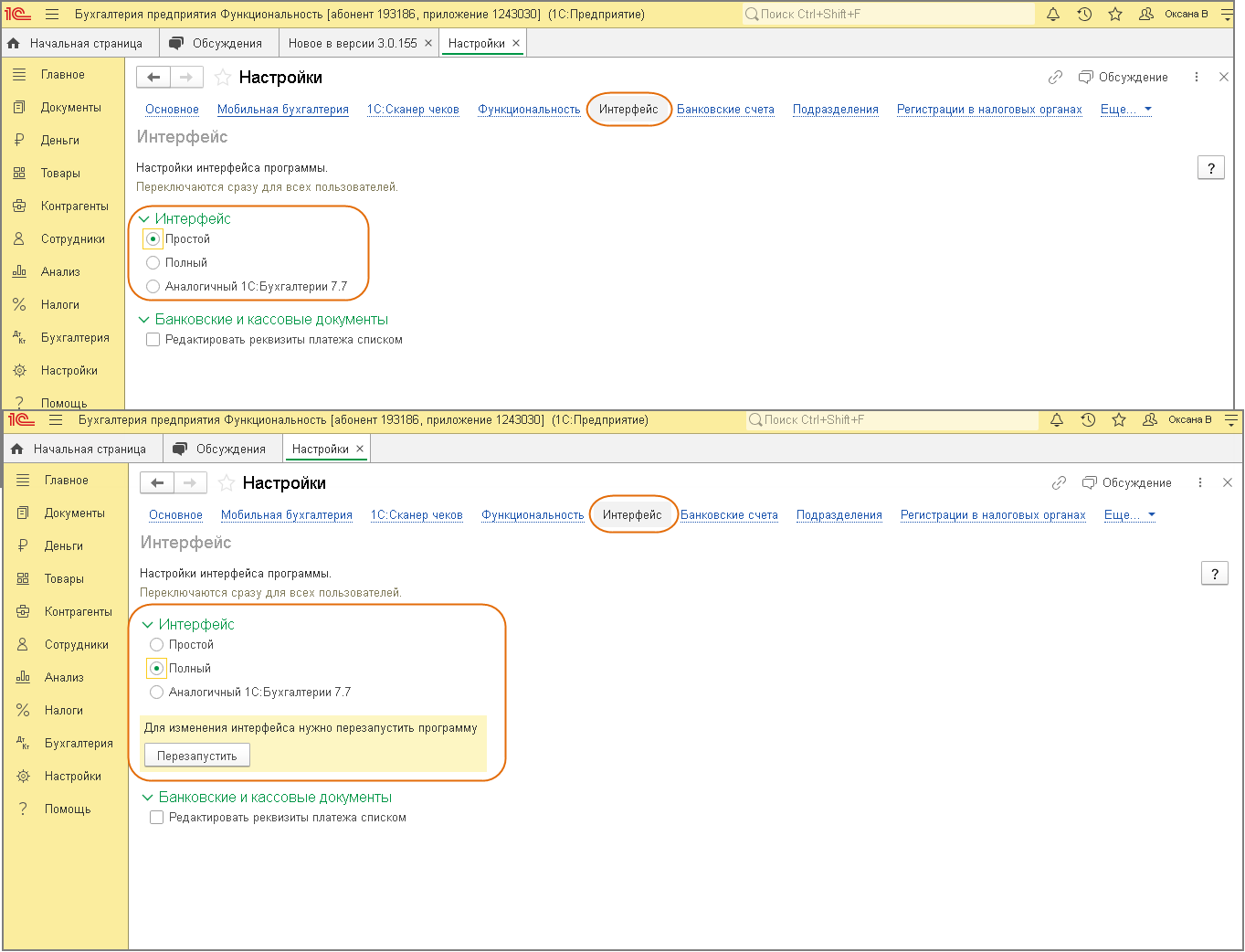Image resolution: width=1245 pixels, height=952 pixels.
Task: Open the hamburger main menu in upper title bar
Action: tap(52, 14)
